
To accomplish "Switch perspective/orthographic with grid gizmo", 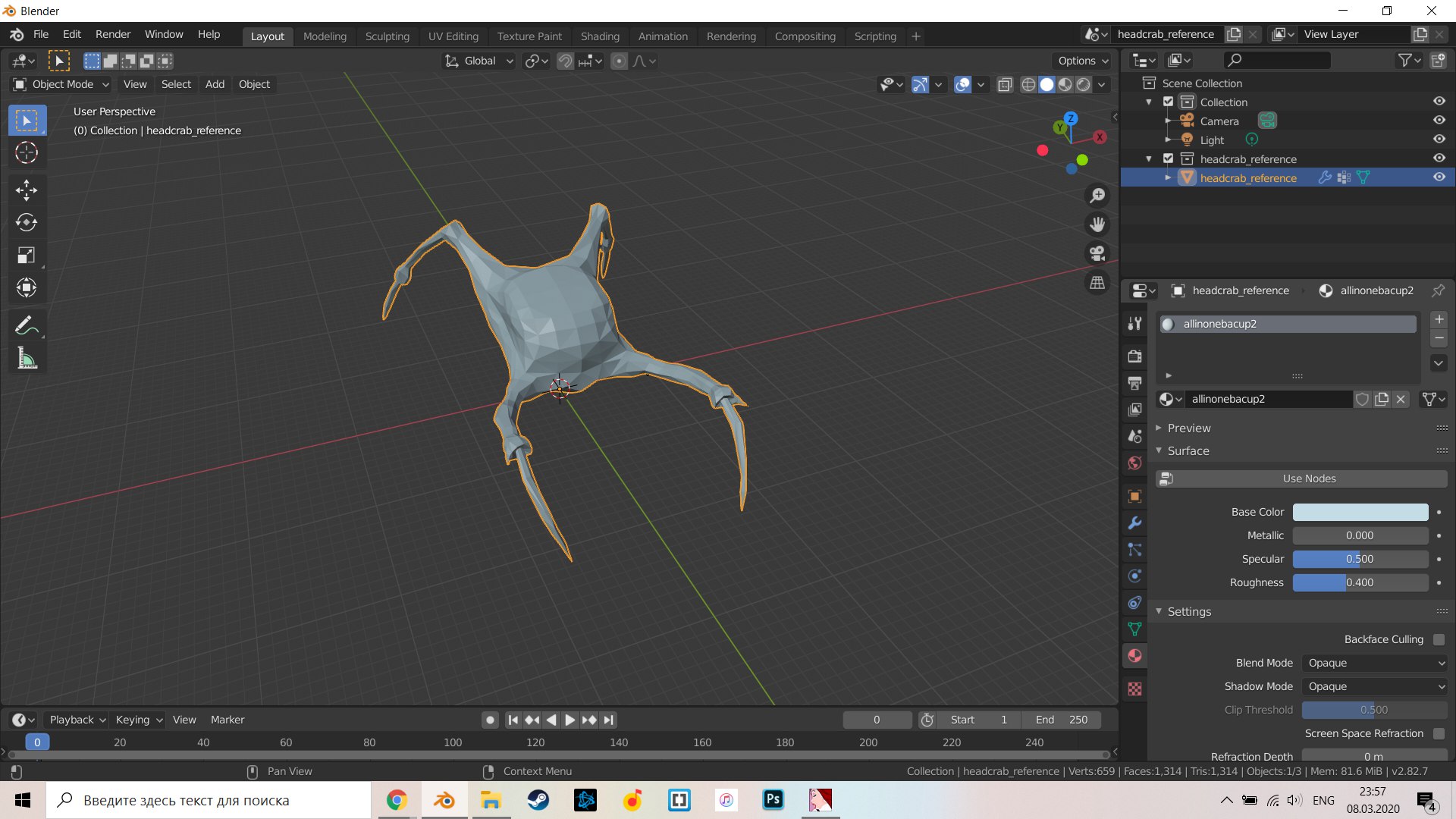I will 1097,283.
